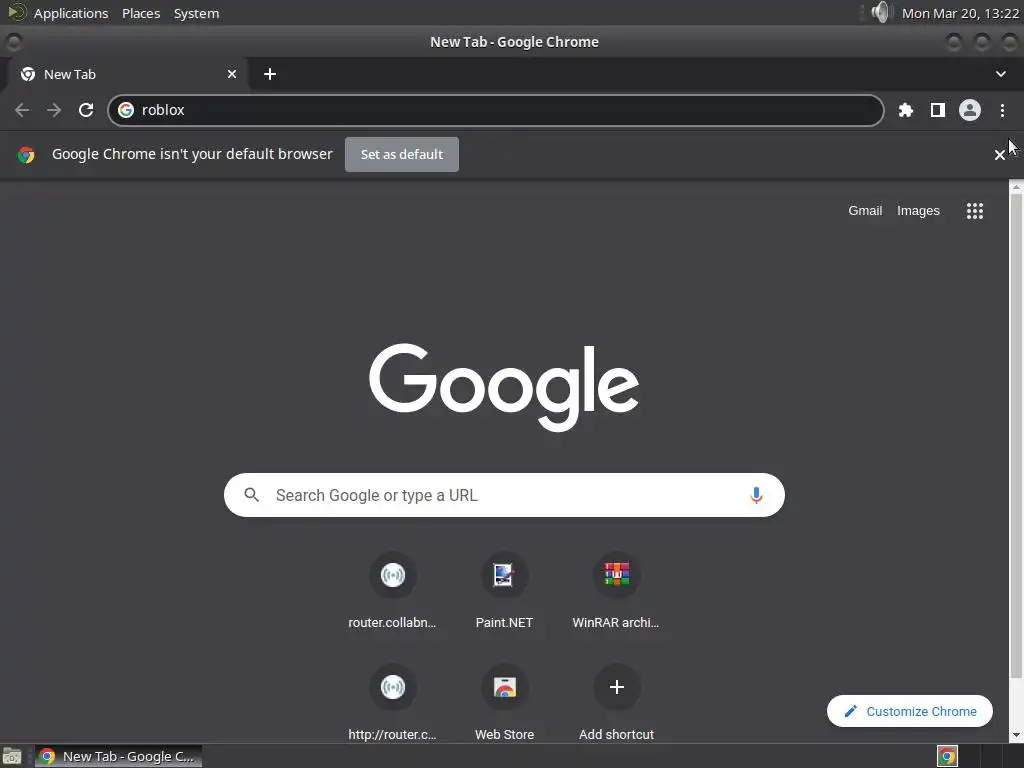This screenshot has width=1024, height=768.
Task: Open the router.collabn... shortcut
Action: (392, 591)
